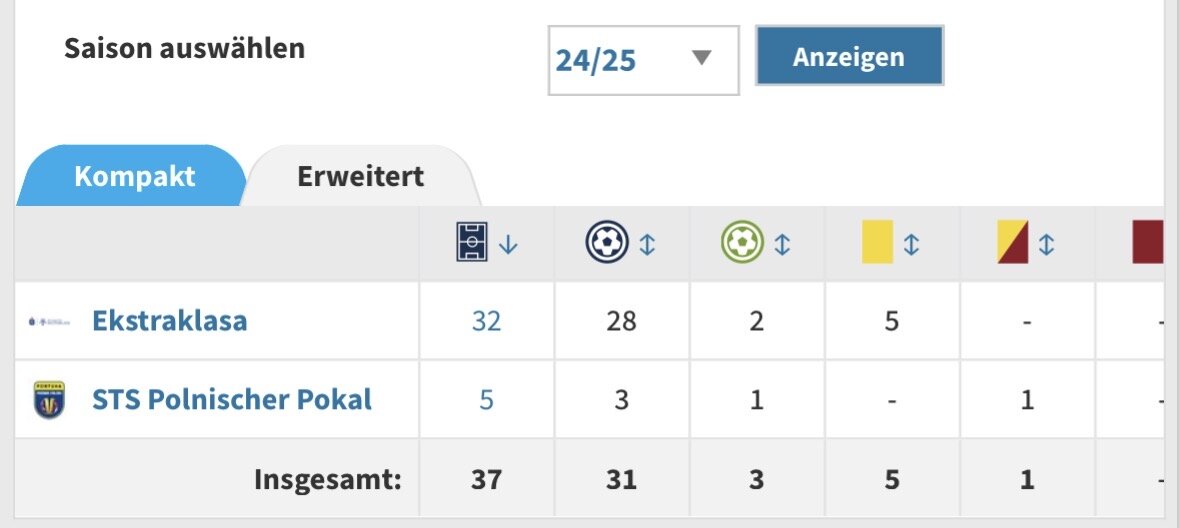The image size is (1179, 528).
Task: Click the yellow-red card column icon
Action: [x=1013, y=241]
